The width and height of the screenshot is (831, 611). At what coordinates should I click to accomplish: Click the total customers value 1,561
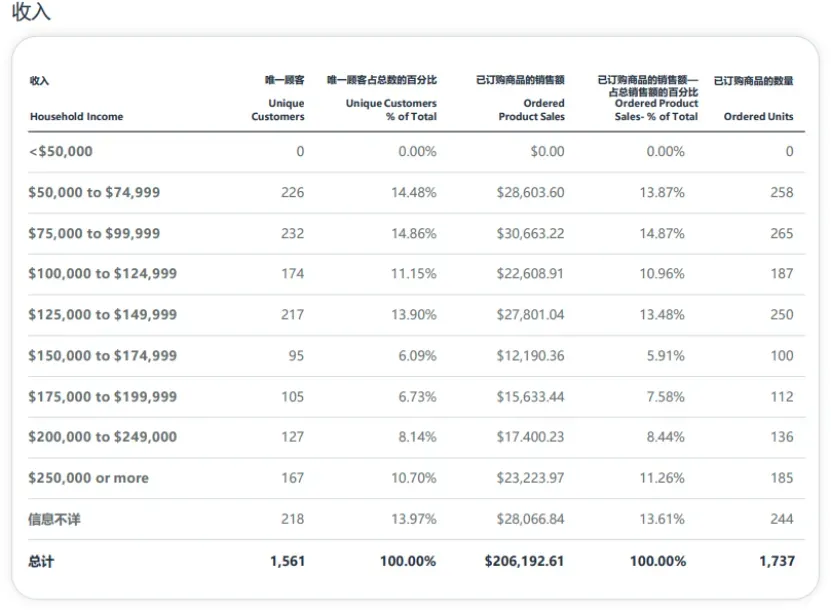tap(288, 561)
